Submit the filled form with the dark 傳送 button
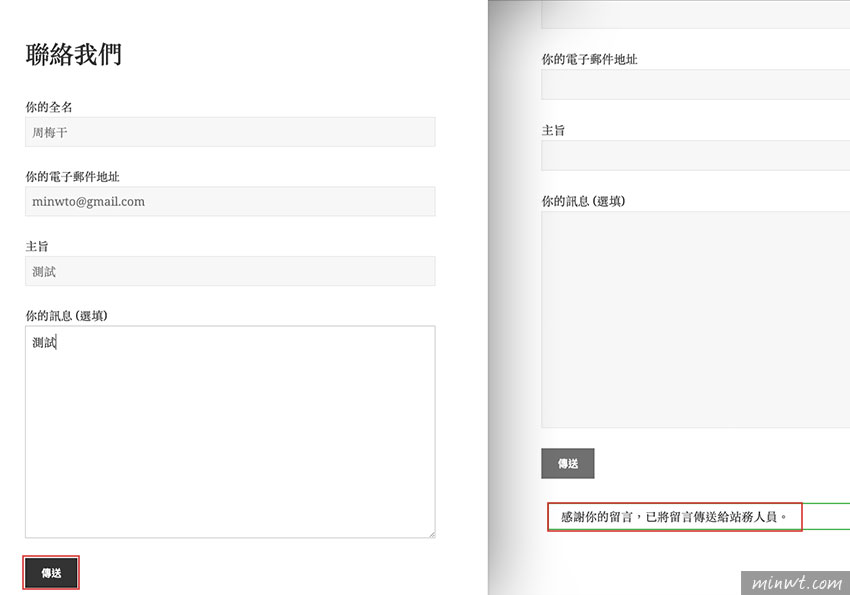The image size is (850, 595). click(x=51, y=572)
